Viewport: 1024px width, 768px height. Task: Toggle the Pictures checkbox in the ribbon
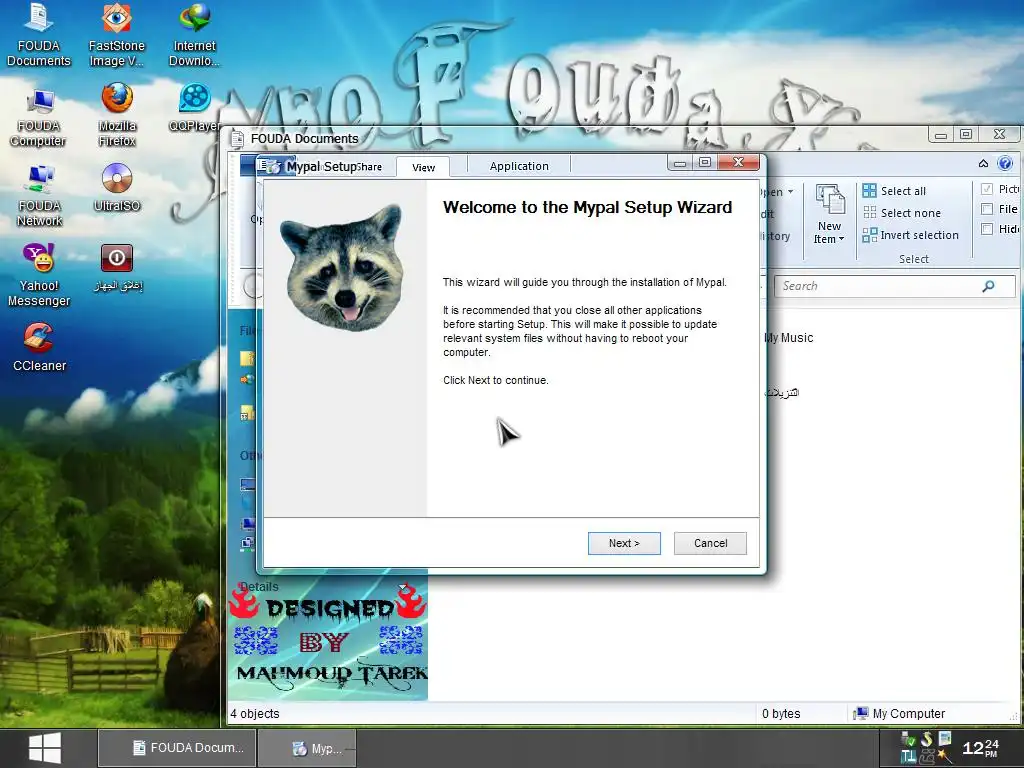click(987, 189)
